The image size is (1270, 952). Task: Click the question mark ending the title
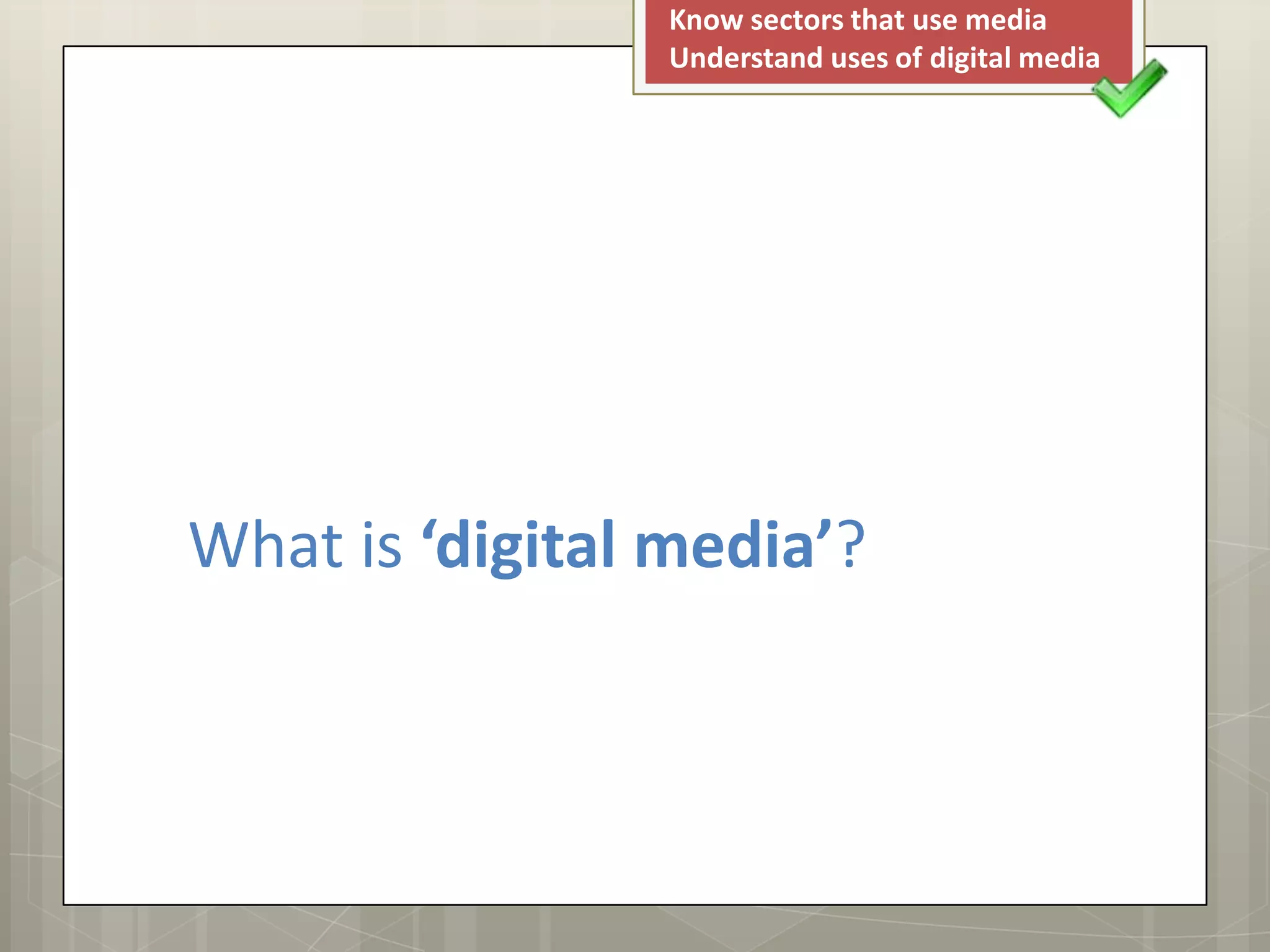(x=851, y=545)
